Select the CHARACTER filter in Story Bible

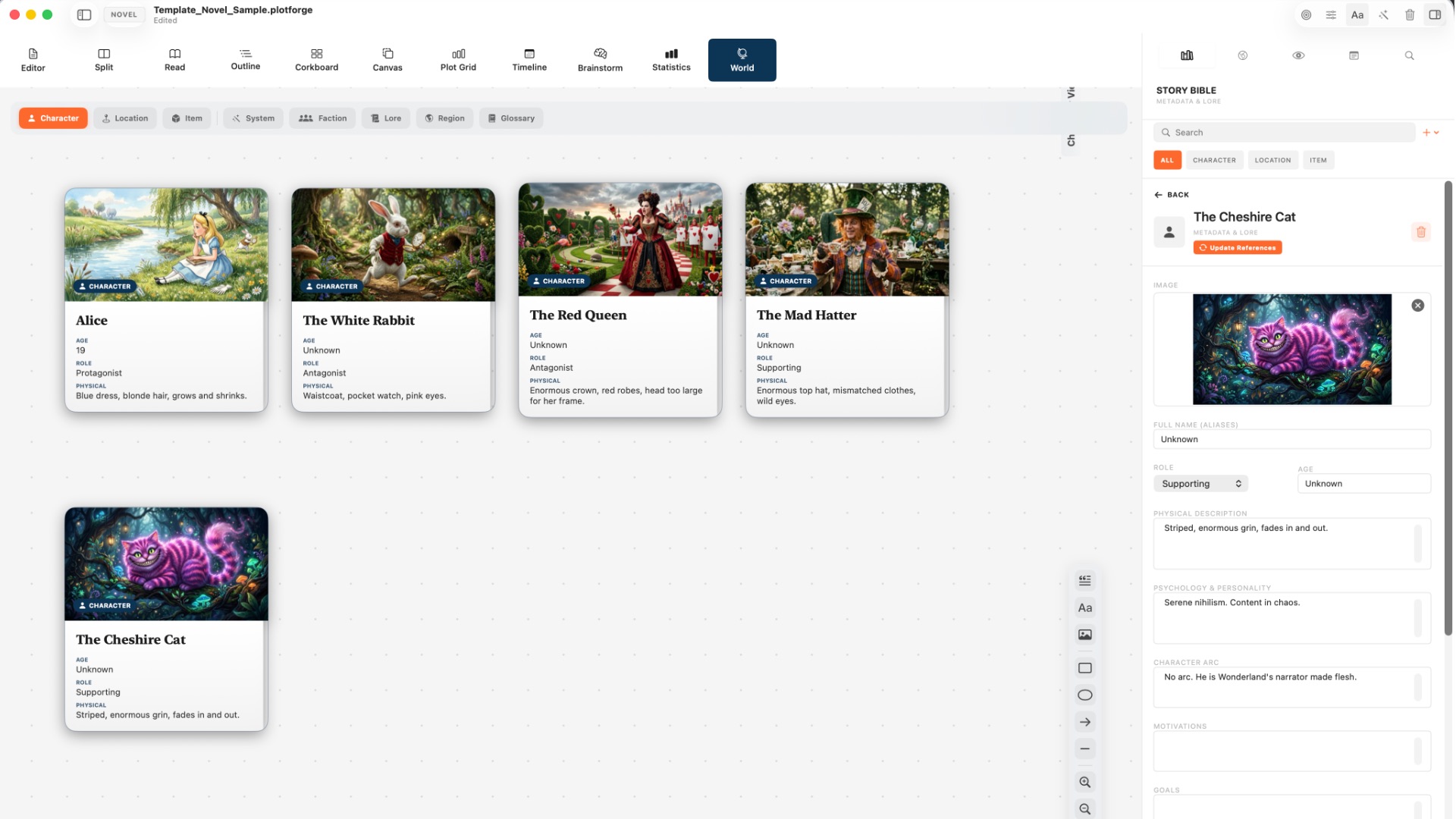1214,160
